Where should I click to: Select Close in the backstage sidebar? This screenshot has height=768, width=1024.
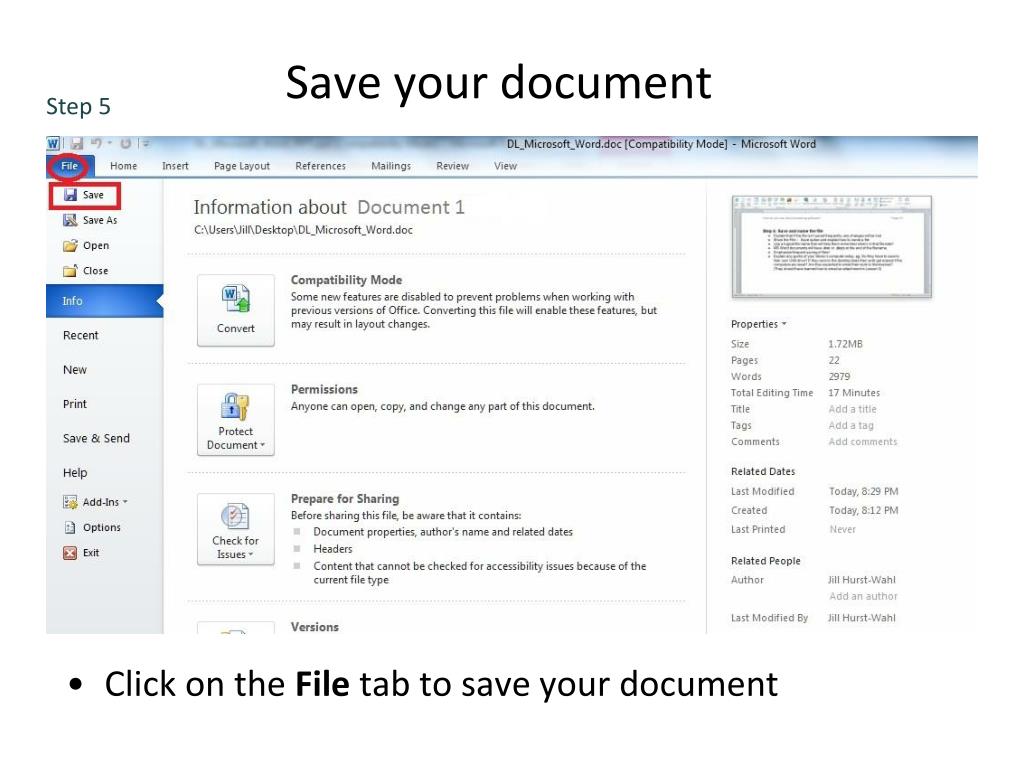click(86, 270)
